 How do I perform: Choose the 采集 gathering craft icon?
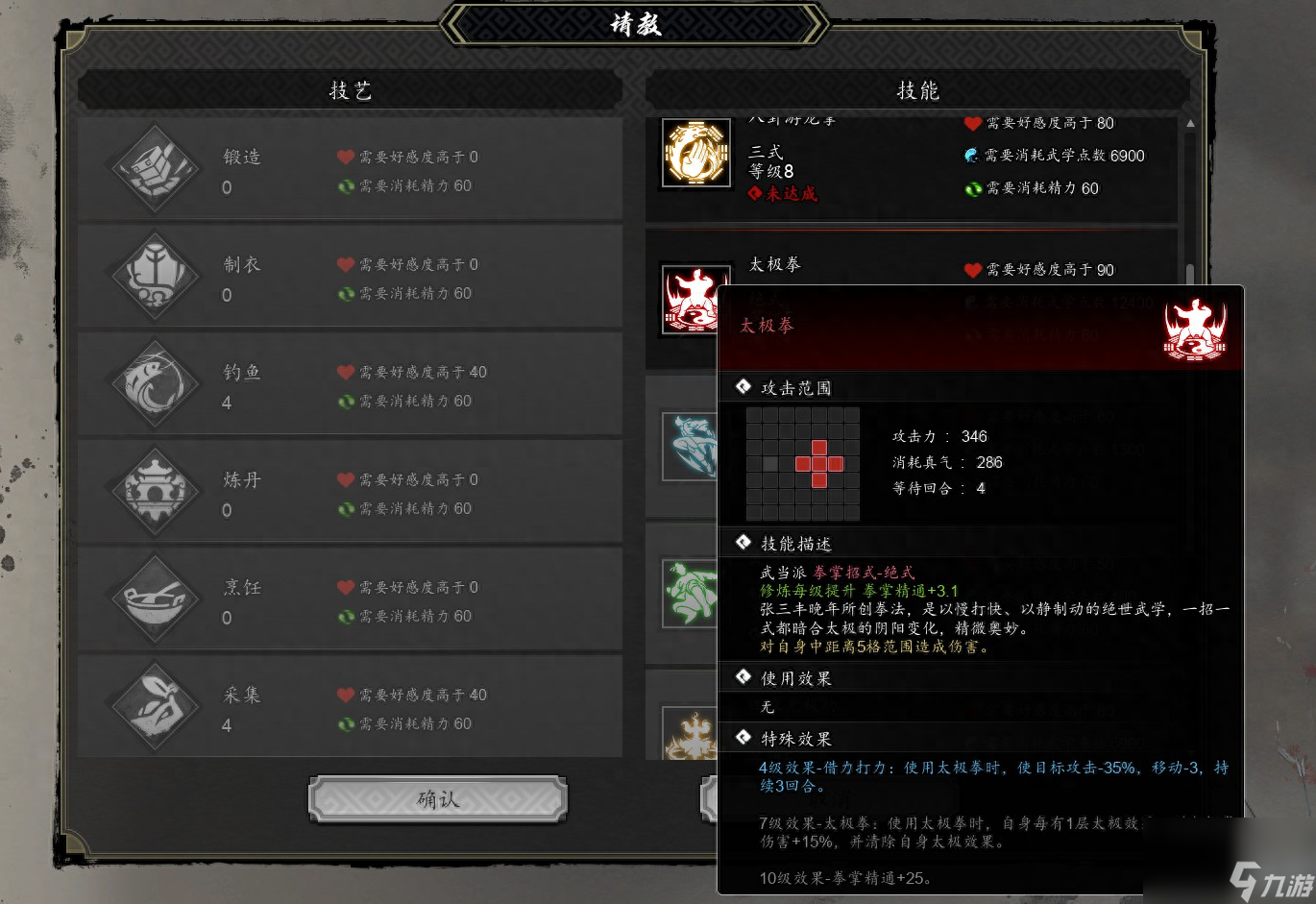155,707
